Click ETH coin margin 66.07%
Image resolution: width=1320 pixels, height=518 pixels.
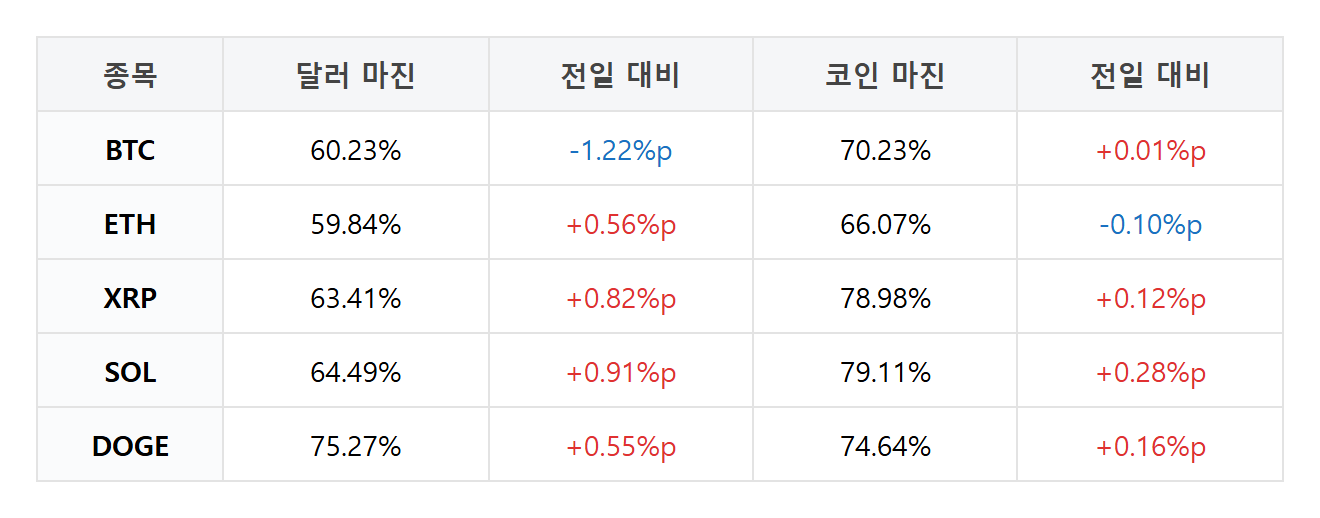tap(886, 225)
